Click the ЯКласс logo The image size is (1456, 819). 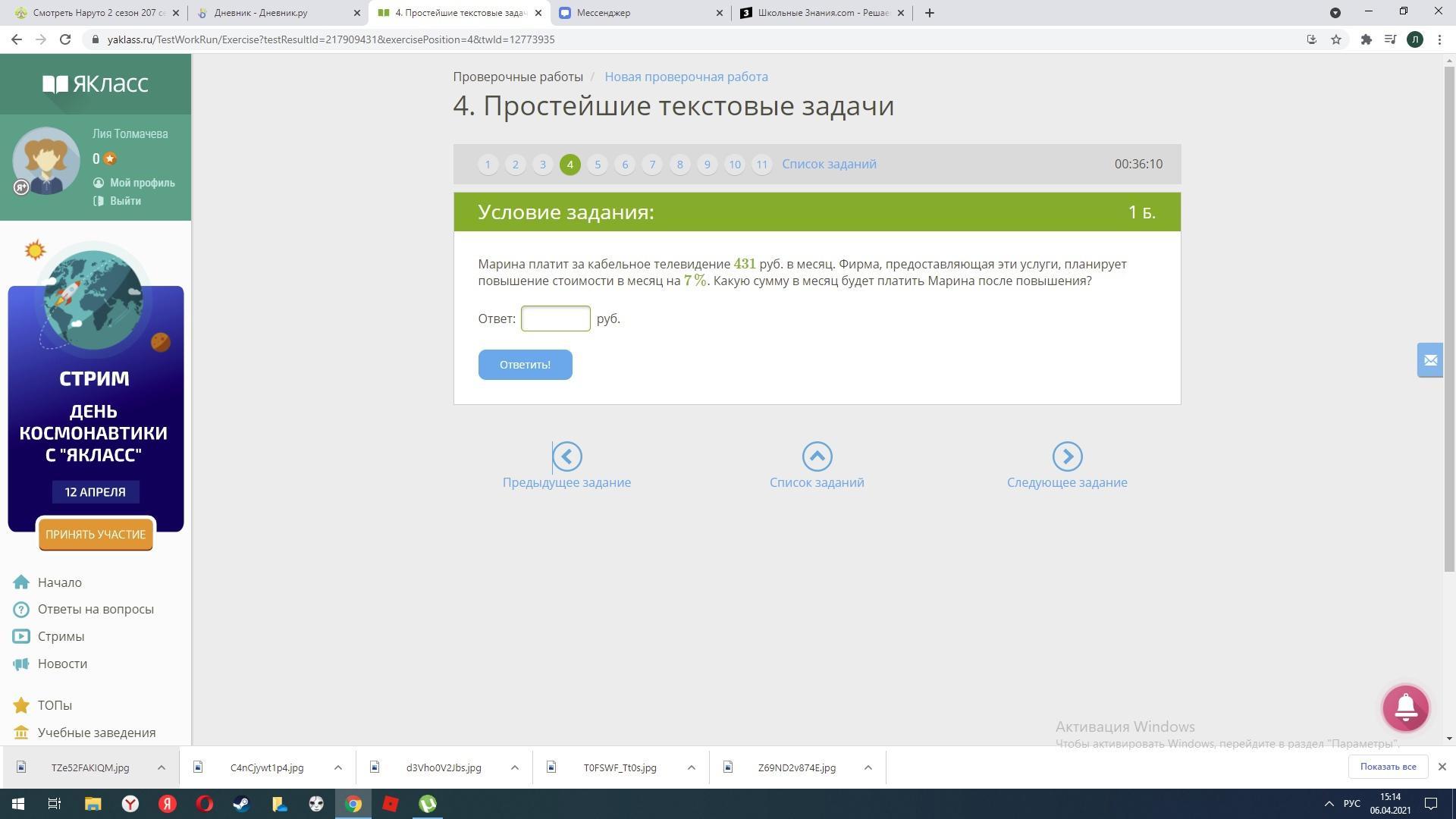96,83
